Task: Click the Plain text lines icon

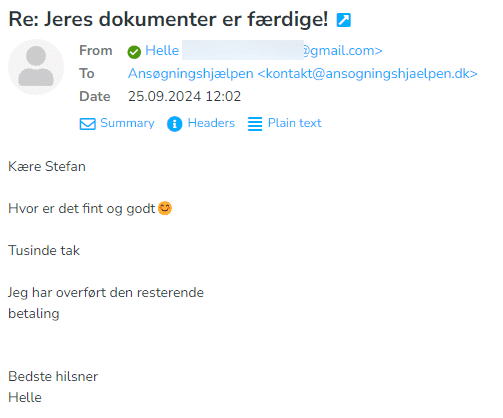Action: [x=255, y=124]
